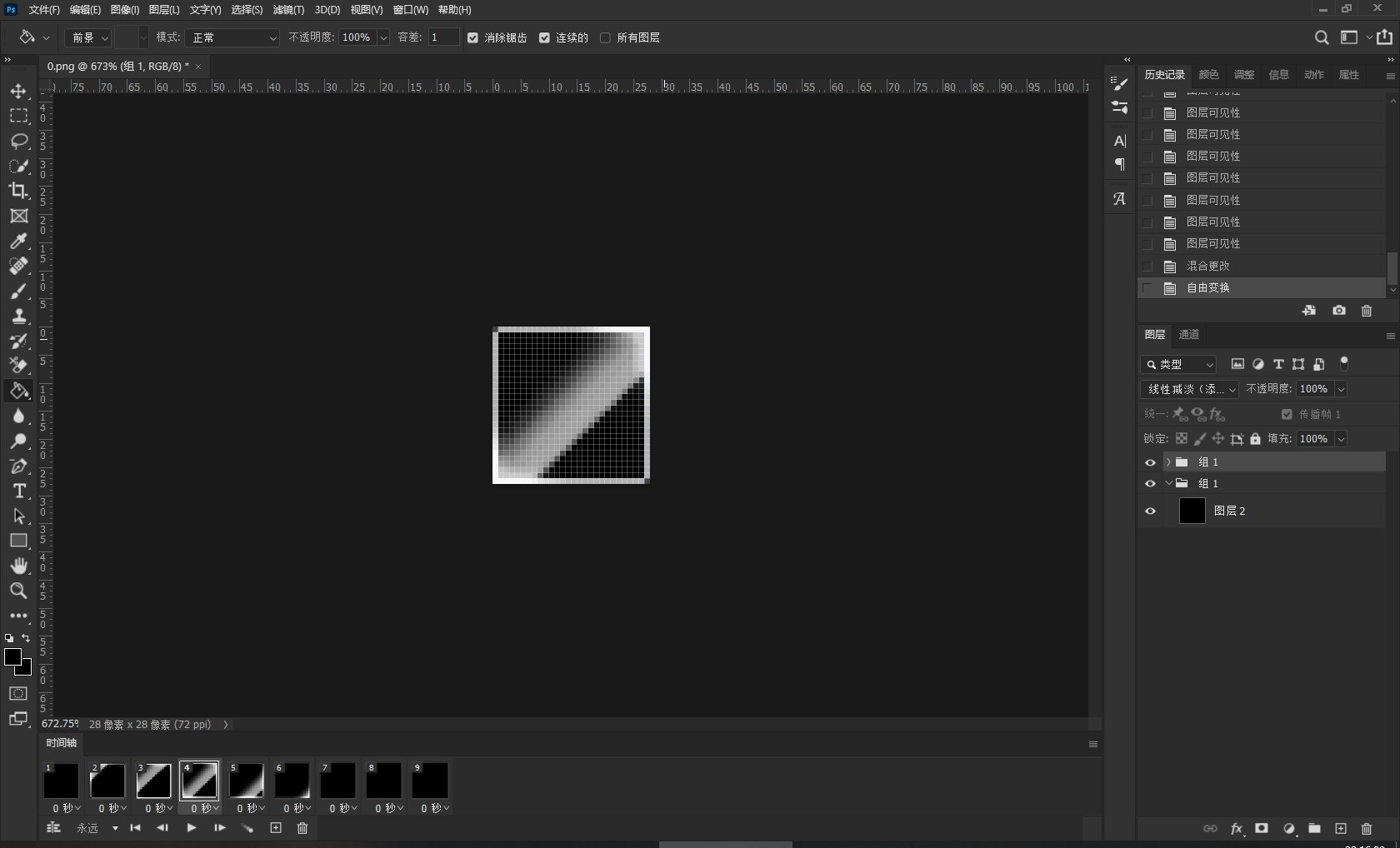The height and width of the screenshot is (848, 1400).
Task: Expand the top 组 1 group
Action: 1168,462
